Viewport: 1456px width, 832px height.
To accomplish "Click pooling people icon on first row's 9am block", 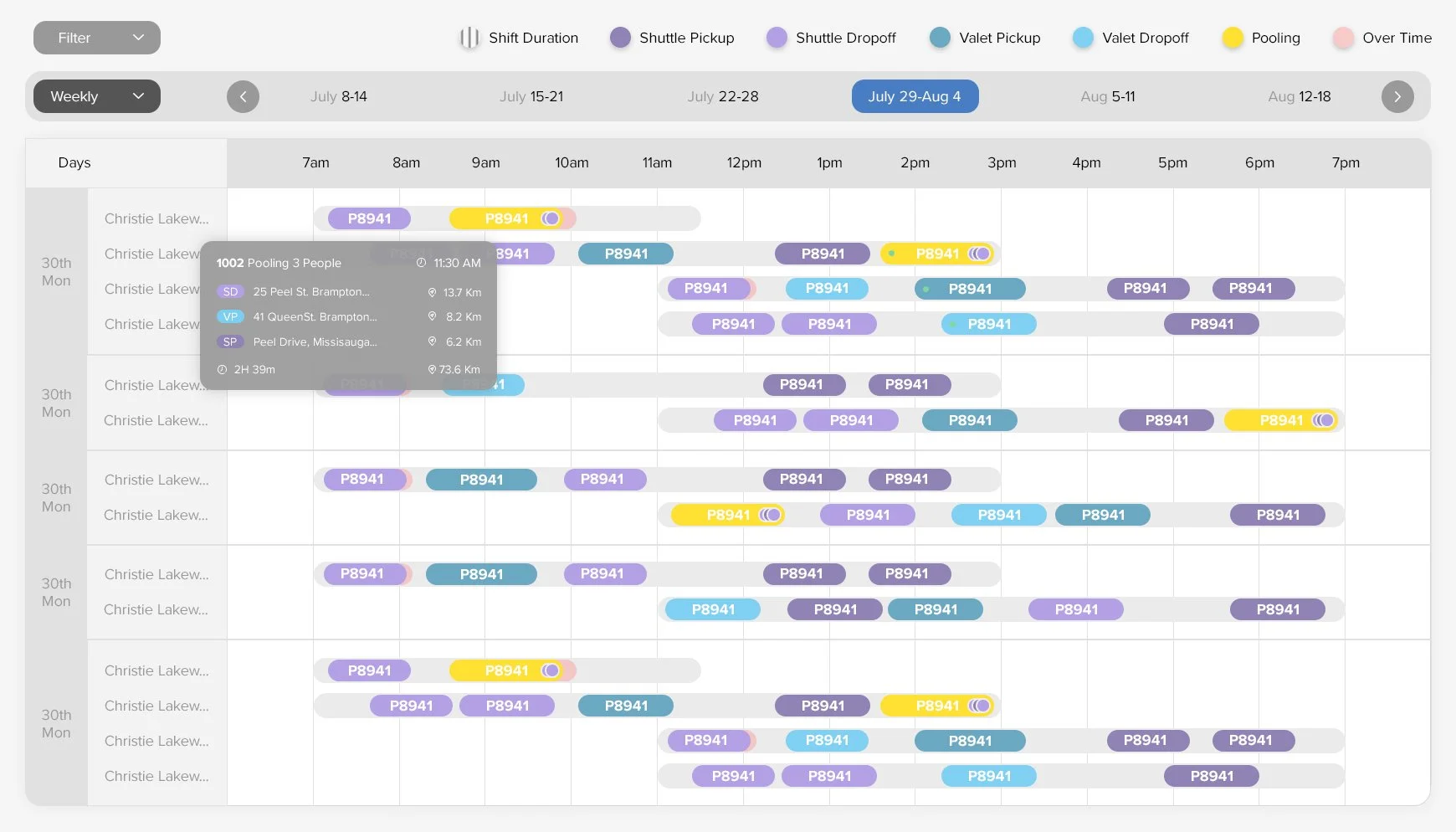I will tap(551, 218).
